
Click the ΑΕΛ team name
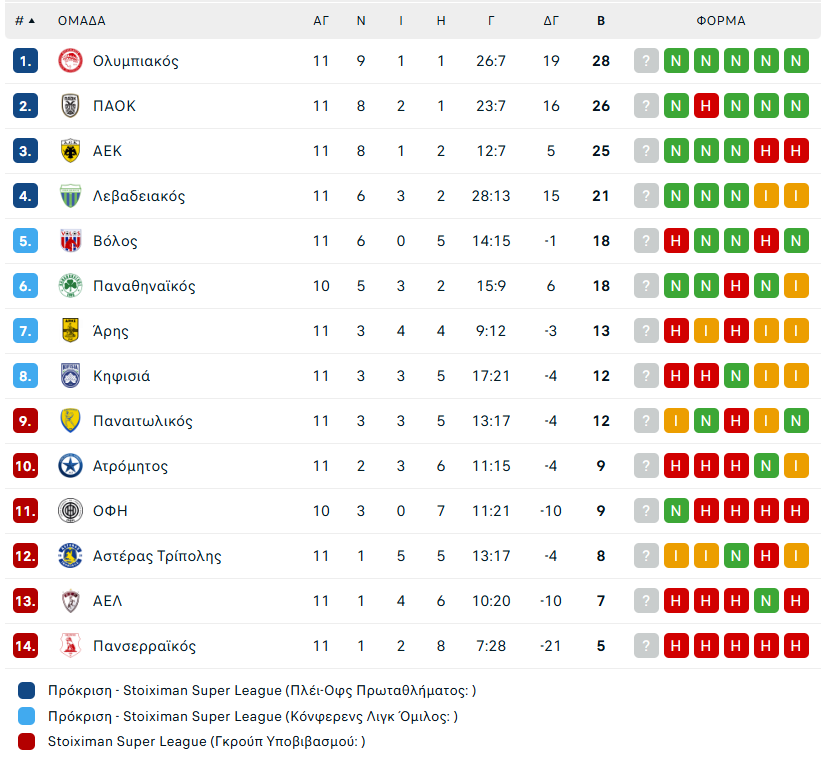pyautogui.click(x=107, y=601)
